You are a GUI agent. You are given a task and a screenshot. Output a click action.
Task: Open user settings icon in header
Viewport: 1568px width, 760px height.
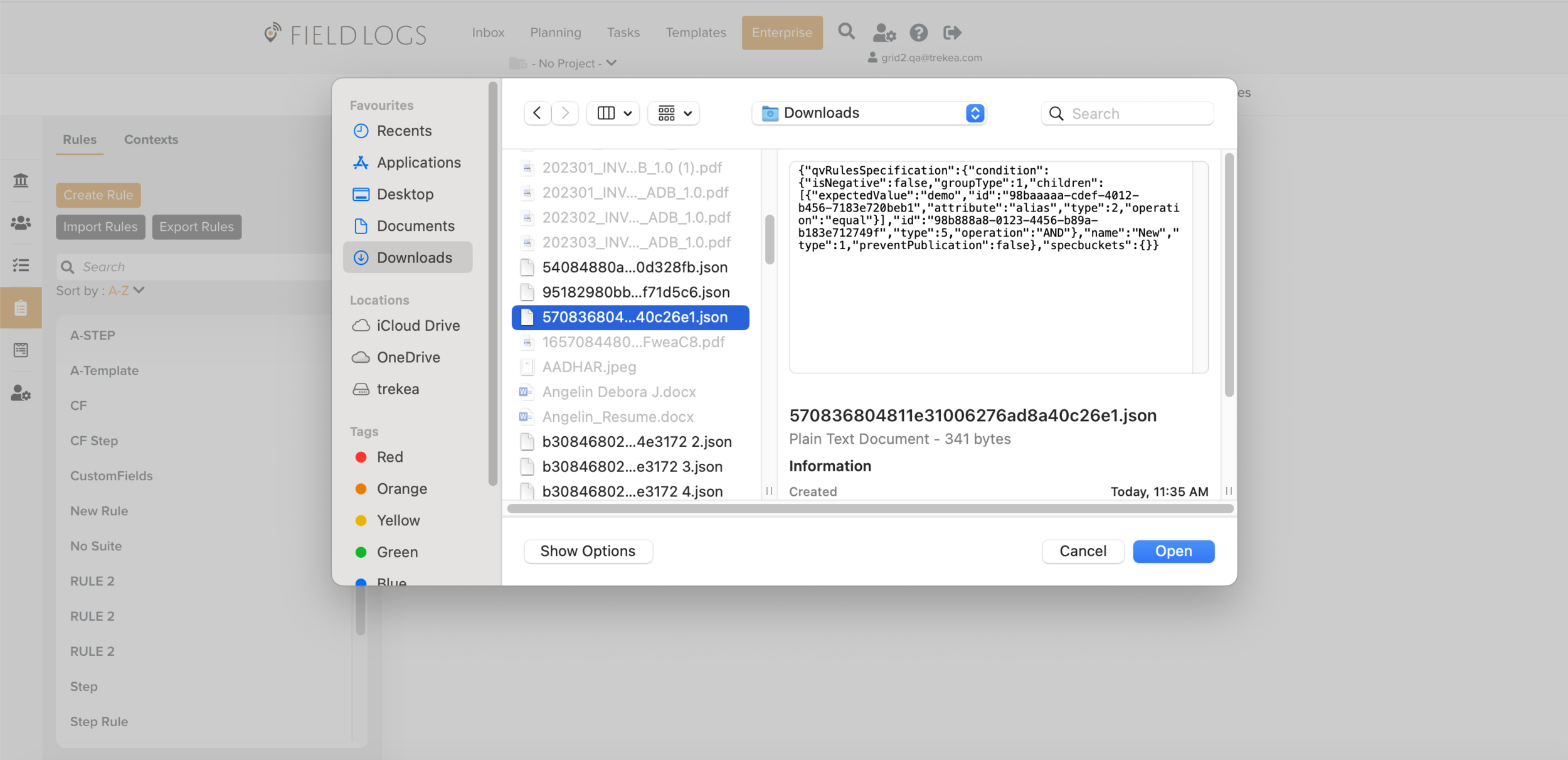pyautogui.click(x=884, y=33)
